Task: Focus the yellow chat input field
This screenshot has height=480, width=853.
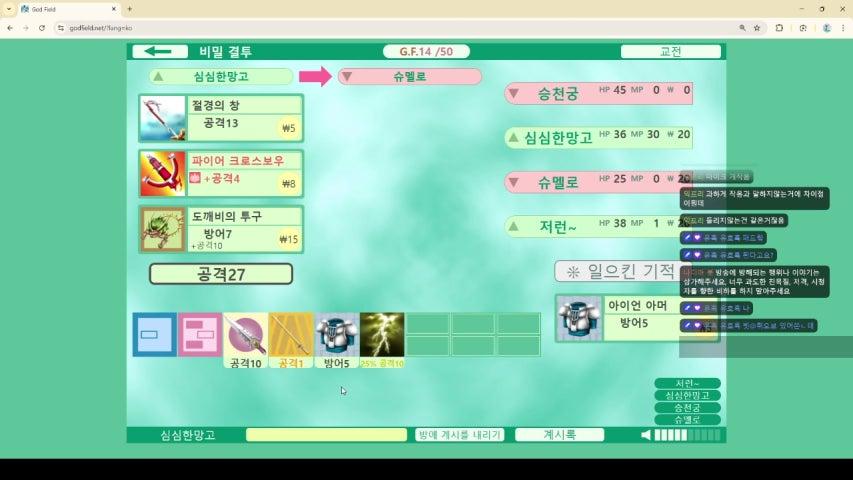Action: click(326, 434)
